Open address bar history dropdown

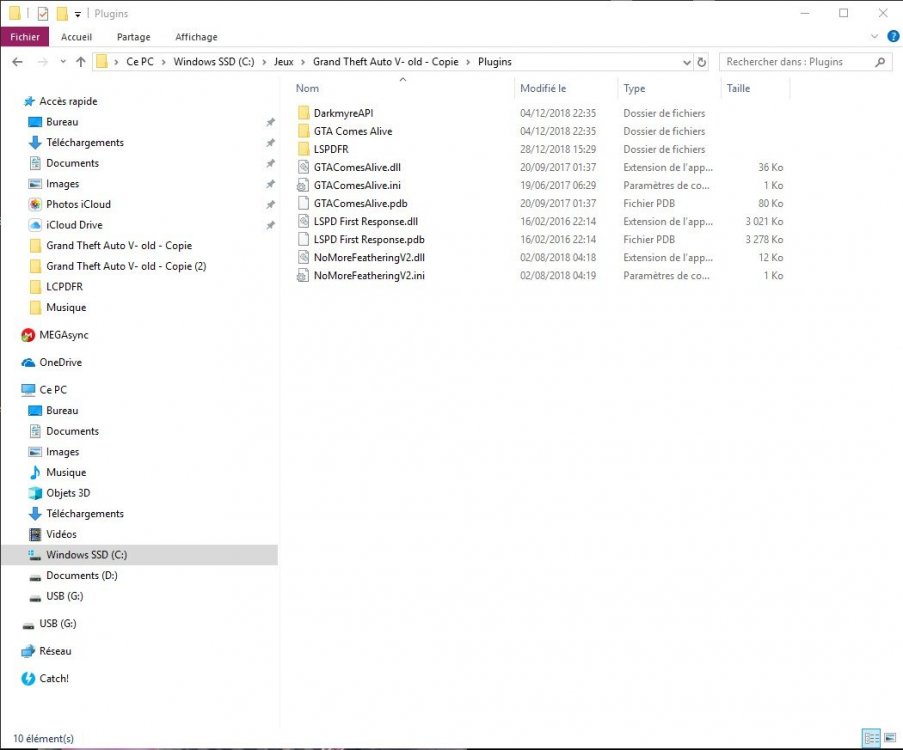tap(686, 62)
